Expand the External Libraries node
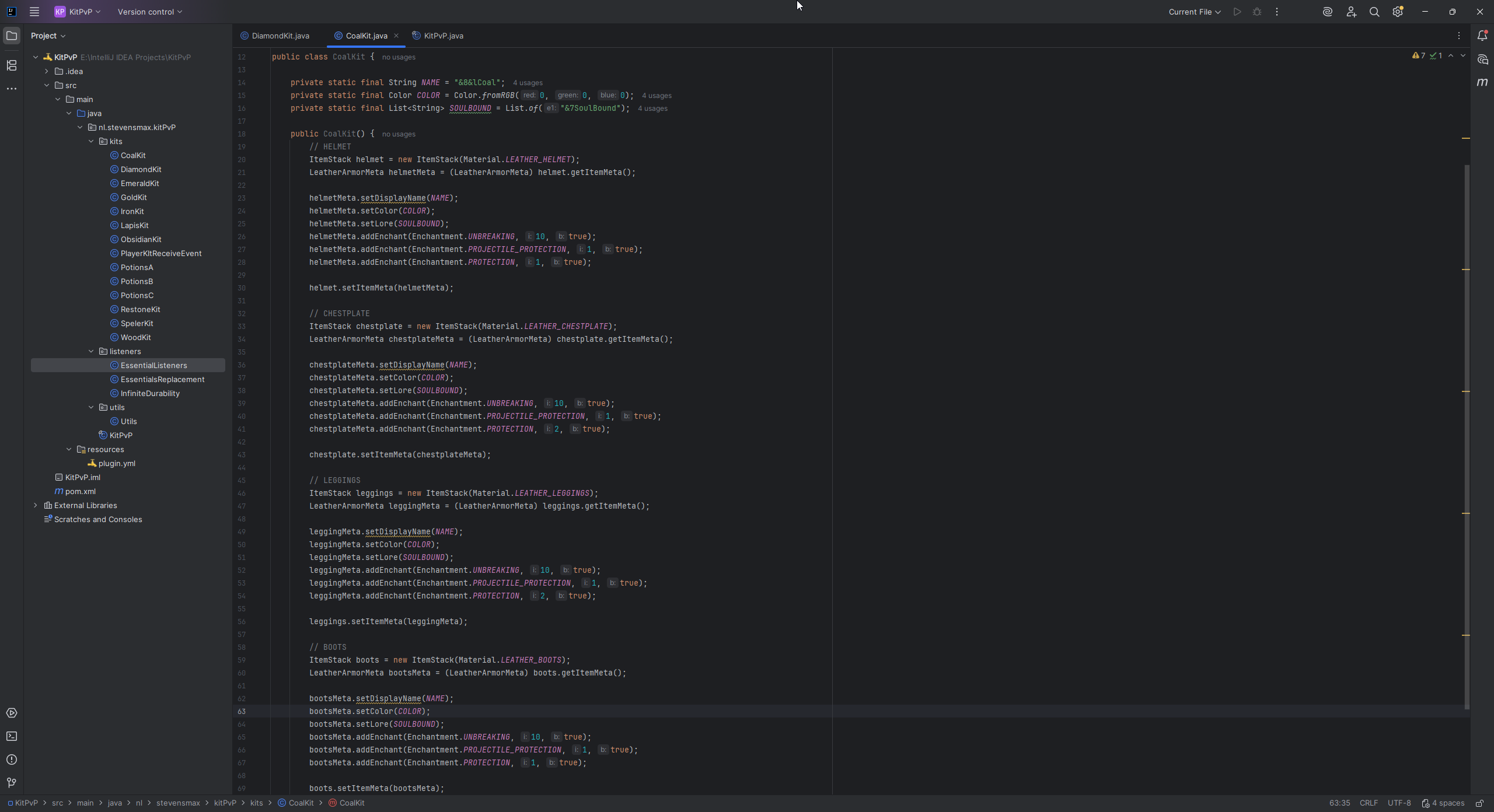Viewport: 1494px width, 812px height. 36,505
